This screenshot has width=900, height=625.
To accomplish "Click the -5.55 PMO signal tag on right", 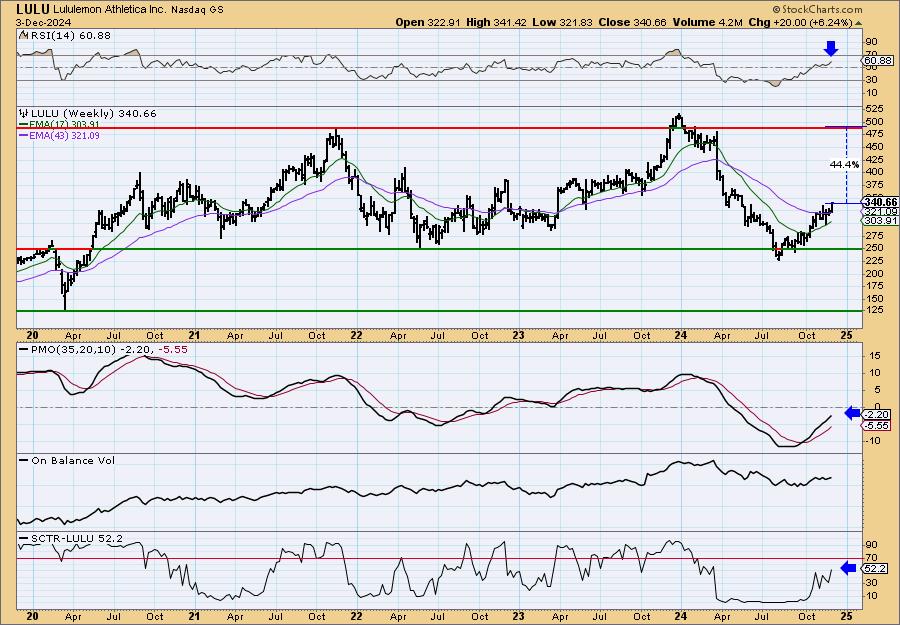I will pos(876,425).
